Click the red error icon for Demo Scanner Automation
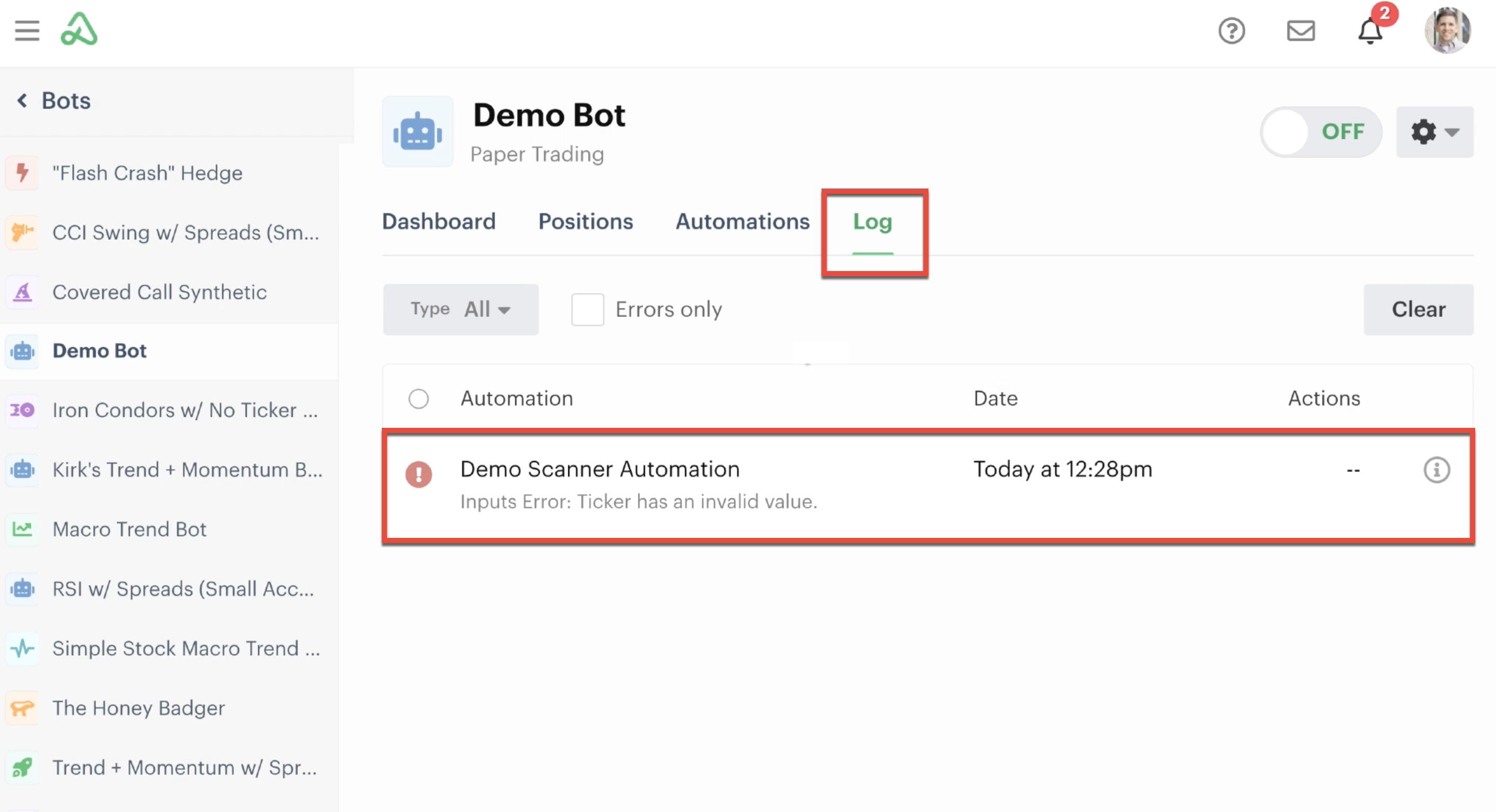This screenshot has width=1496, height=812. (418, 475)
